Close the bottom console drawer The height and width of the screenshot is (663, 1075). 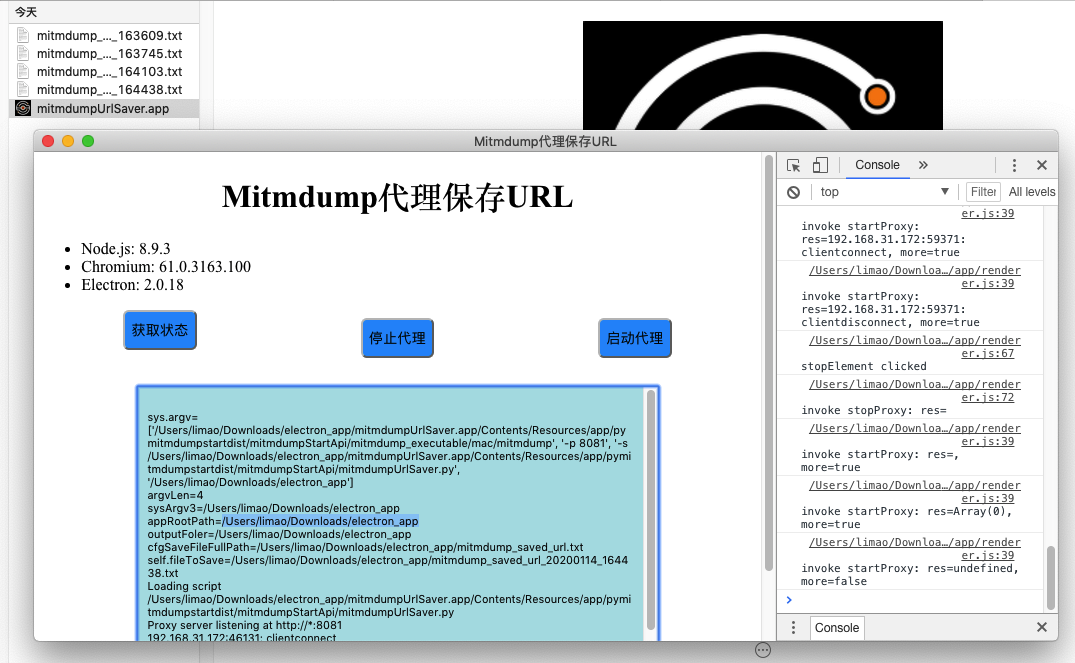[x=1041, y=628]
